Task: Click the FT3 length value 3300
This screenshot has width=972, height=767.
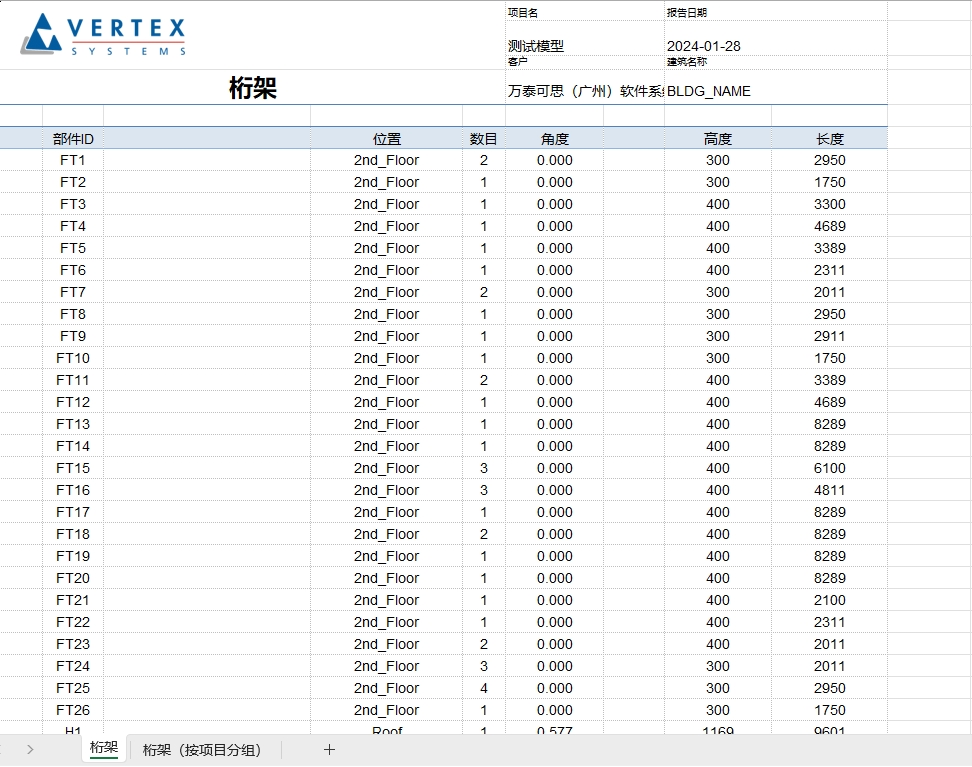Action: tap(829, 204)
